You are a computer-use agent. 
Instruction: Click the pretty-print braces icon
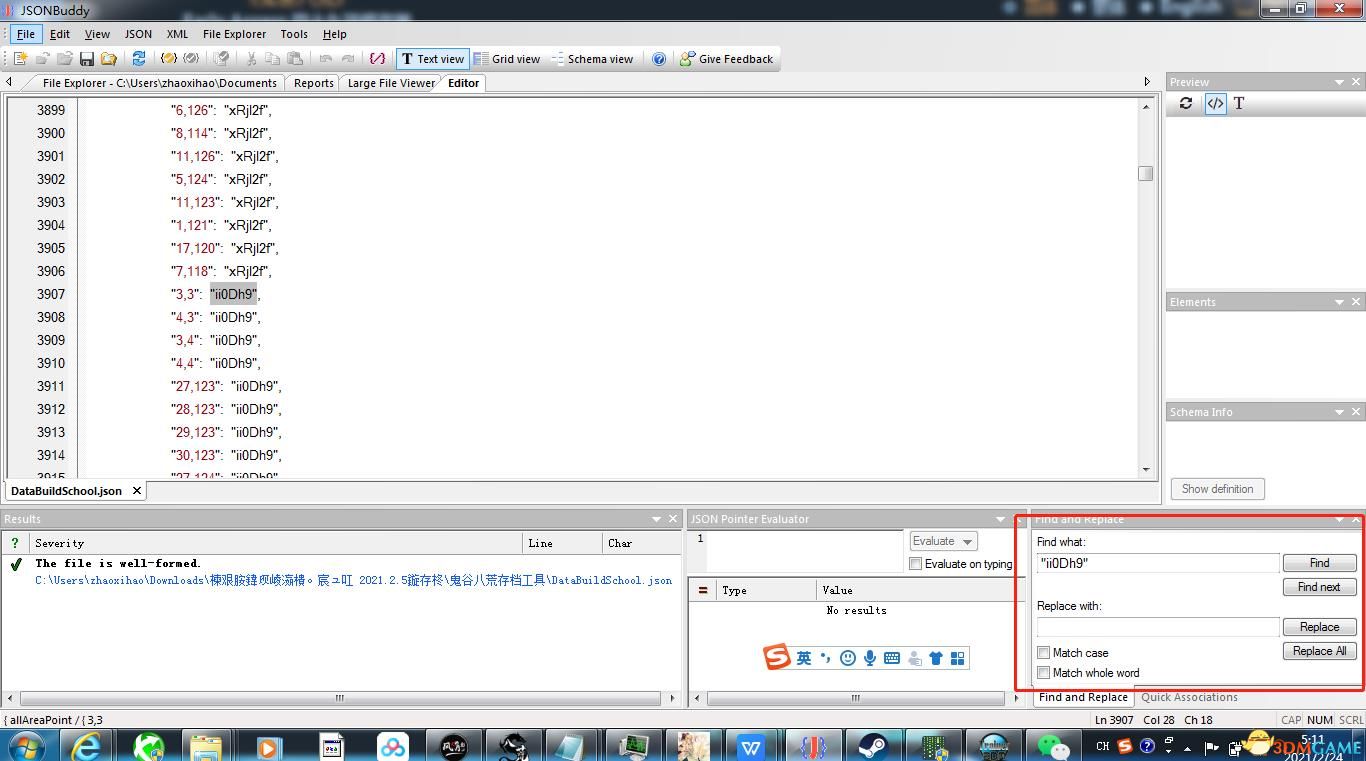pos(377,59)
